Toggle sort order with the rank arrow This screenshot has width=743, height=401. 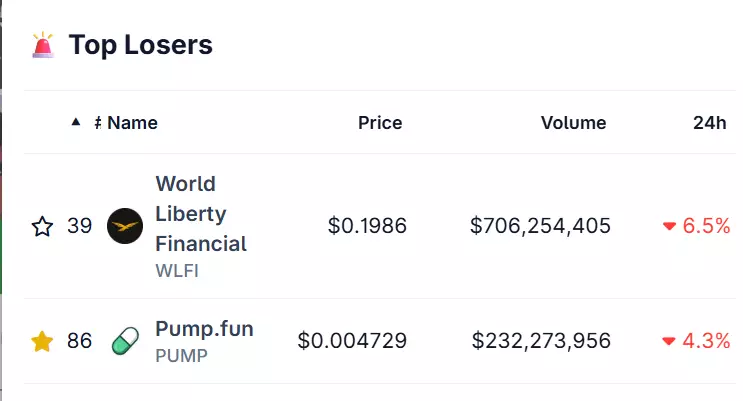click(76, 122)
